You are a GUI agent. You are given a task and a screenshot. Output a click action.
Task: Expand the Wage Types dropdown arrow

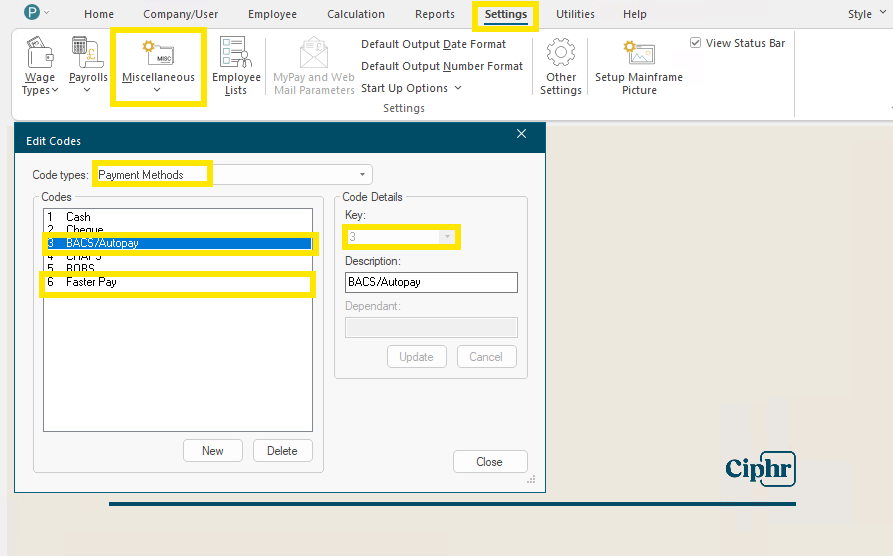(x=55, y=90)
